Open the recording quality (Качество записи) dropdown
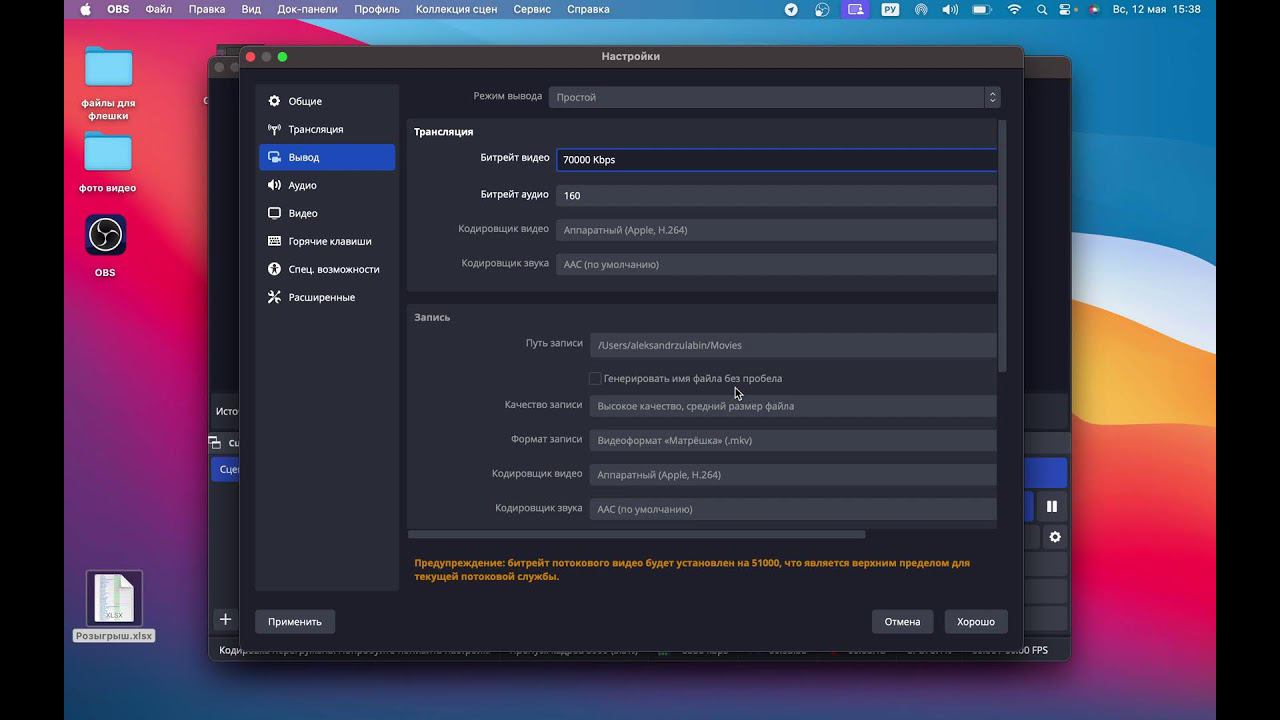 pos(792,406)
